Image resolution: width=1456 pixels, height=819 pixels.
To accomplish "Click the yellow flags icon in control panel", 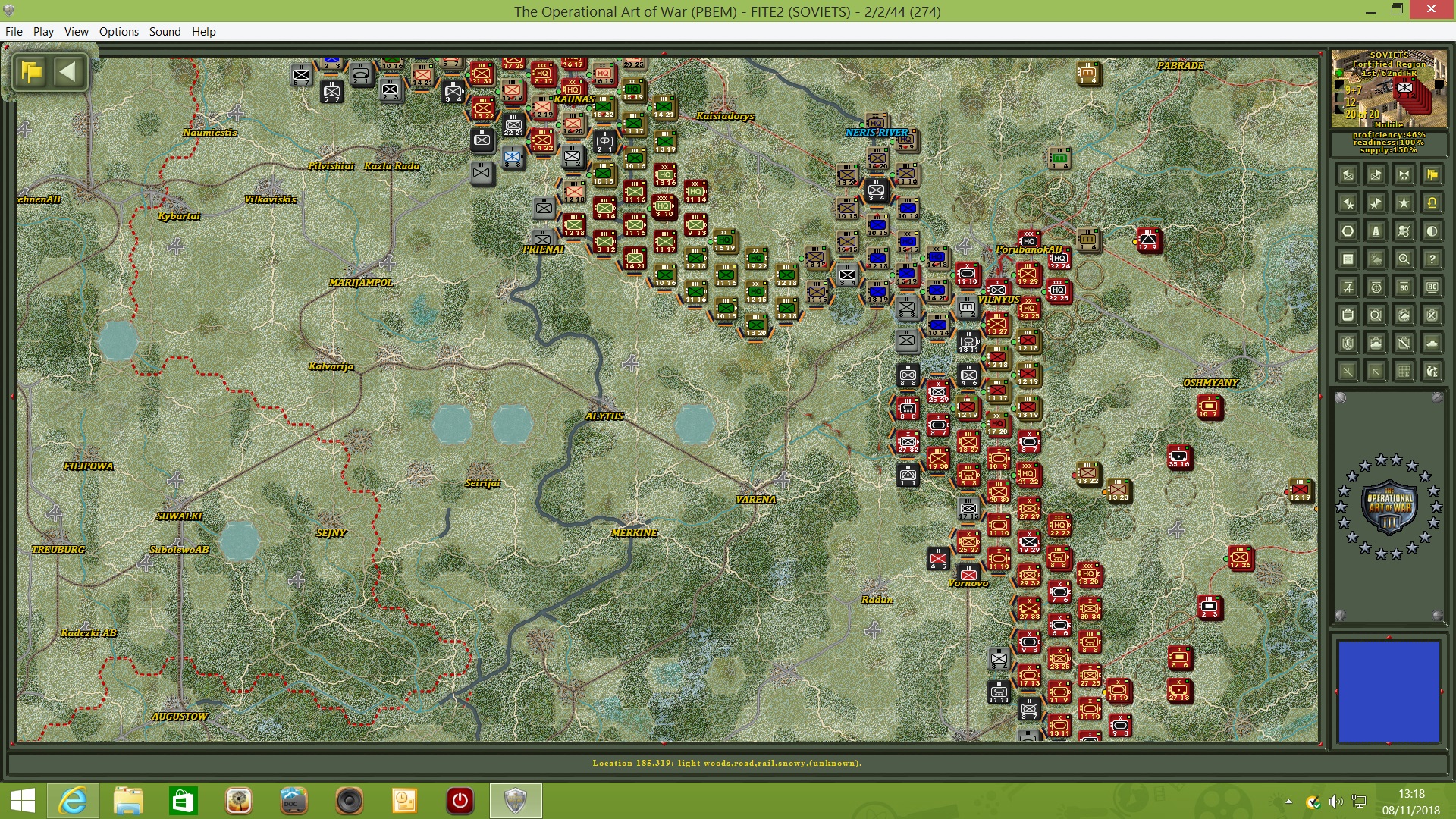I will [x=1432, y=175].
